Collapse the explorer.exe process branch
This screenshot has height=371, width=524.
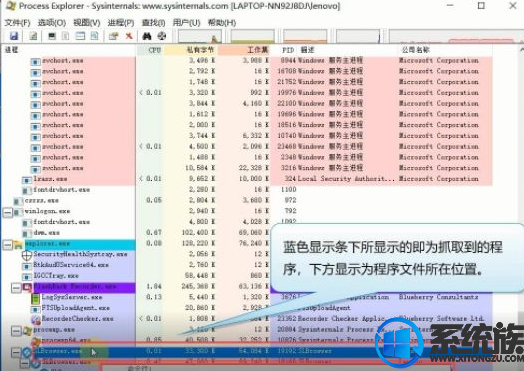click(x=7, y=245)
